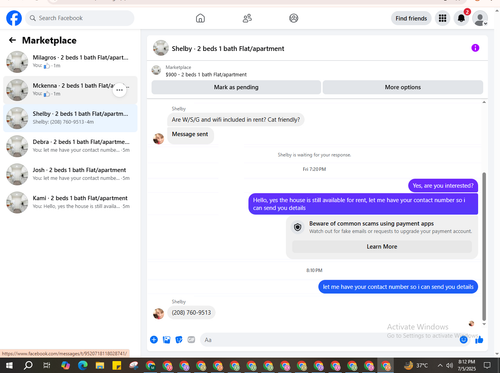This screenshot has width=500, height=373.
Task: Open the three-dot options on Mckenna chat
Action: tap(119, 90)
